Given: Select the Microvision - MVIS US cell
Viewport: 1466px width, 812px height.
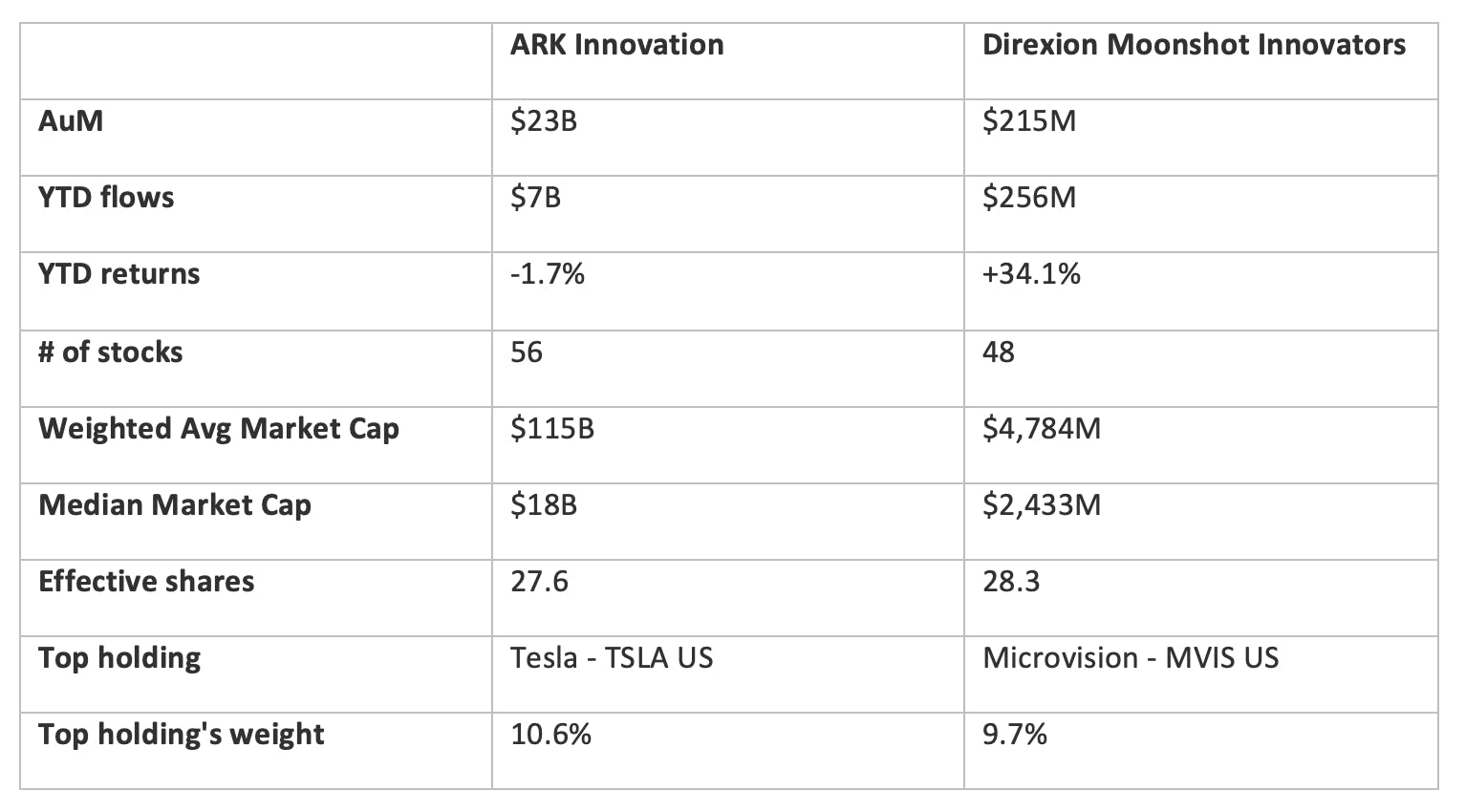Looking at the screenshot, I should (1131, 658).
